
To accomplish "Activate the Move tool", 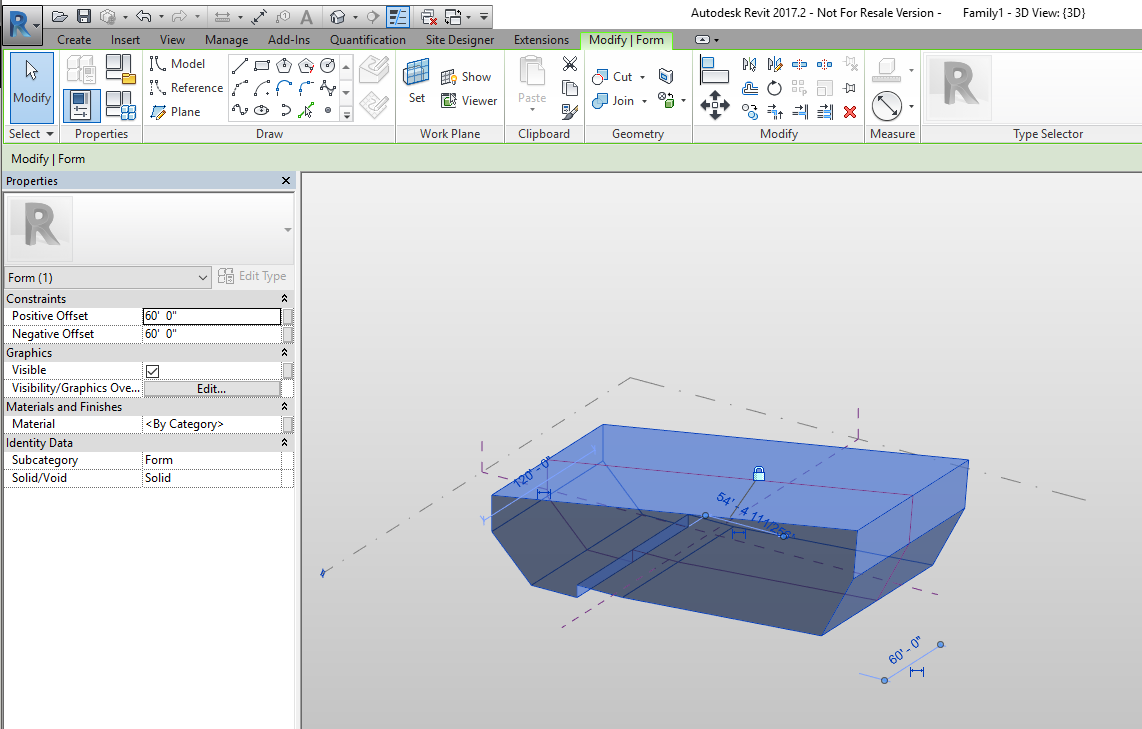I will click(x=715, y=103).
